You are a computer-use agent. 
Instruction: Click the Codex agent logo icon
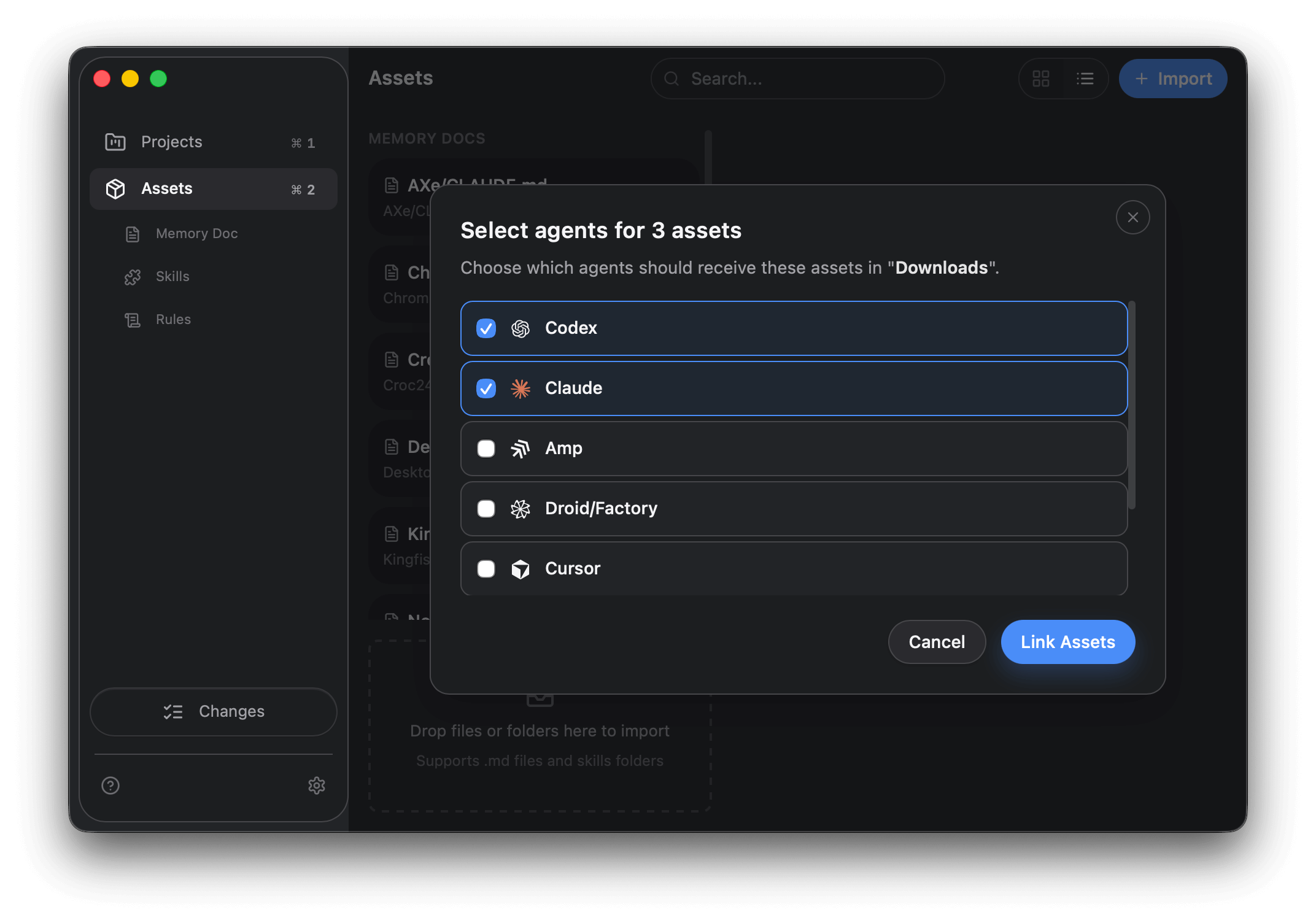pyautogui.click(x=521, y=328)
